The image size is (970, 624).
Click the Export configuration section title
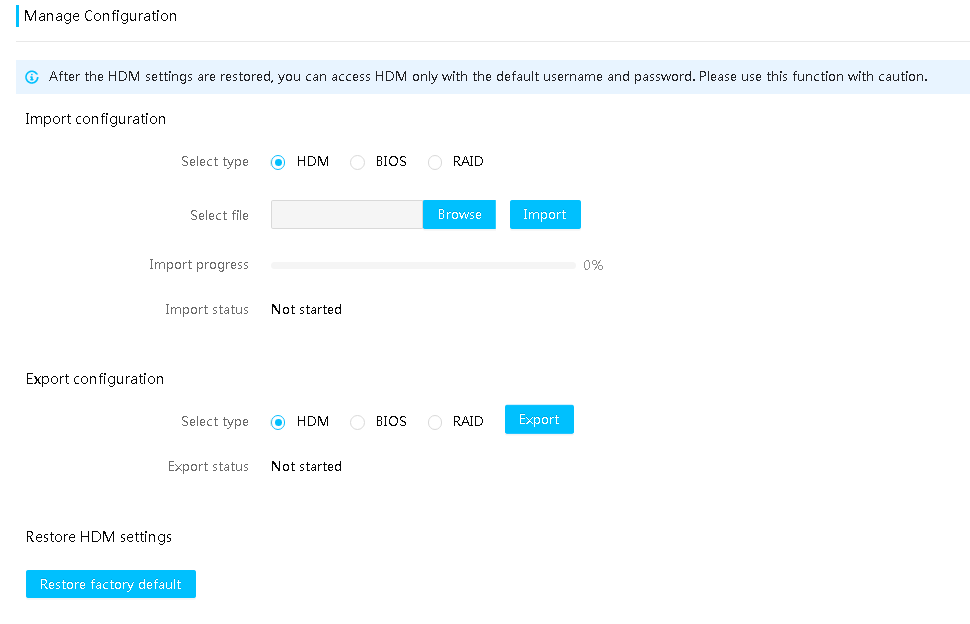pyautogui.click(x=95, y=378)
